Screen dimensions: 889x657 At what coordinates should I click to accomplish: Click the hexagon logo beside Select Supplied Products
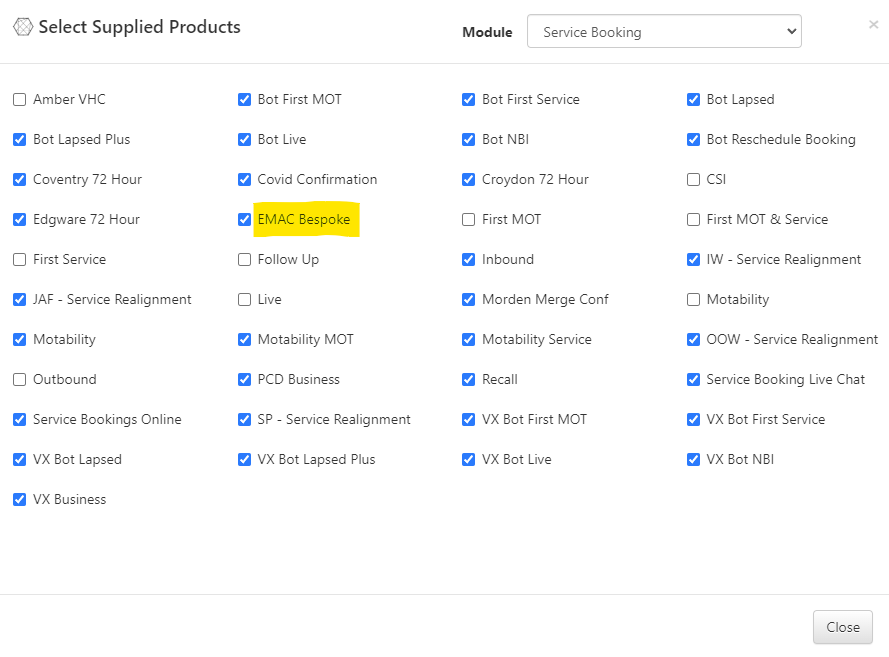point(23,27)
